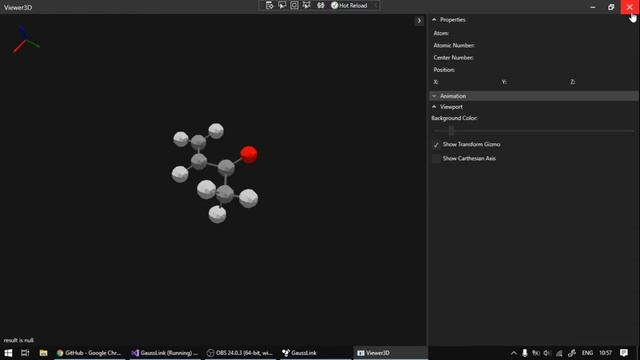The width and height of the screenshot is (640, 360).
Task: Click the ENG language indicator
Action: click(x=587, y=353)
